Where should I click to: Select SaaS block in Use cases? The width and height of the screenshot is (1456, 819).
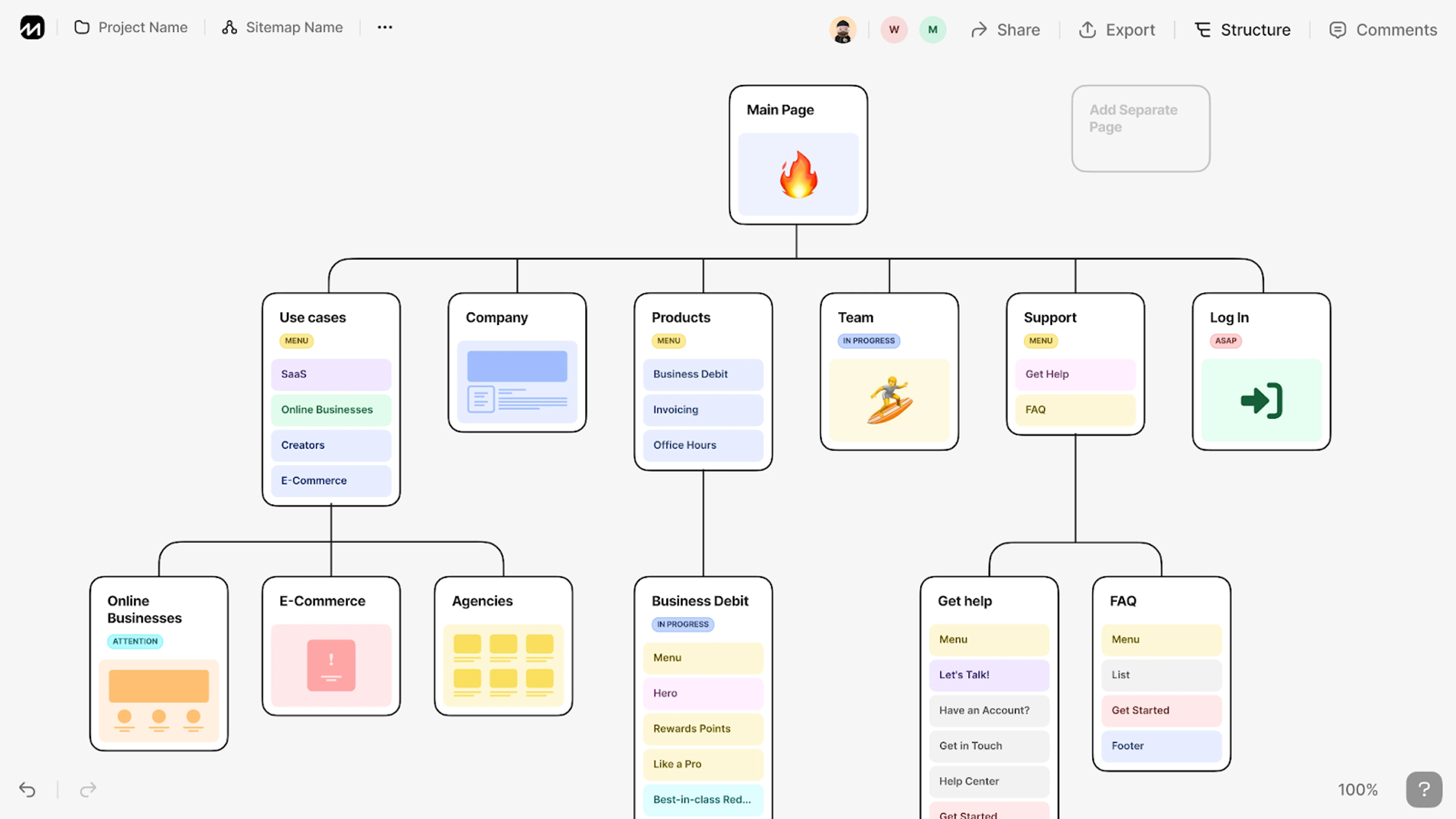click(x=331, y=375)
